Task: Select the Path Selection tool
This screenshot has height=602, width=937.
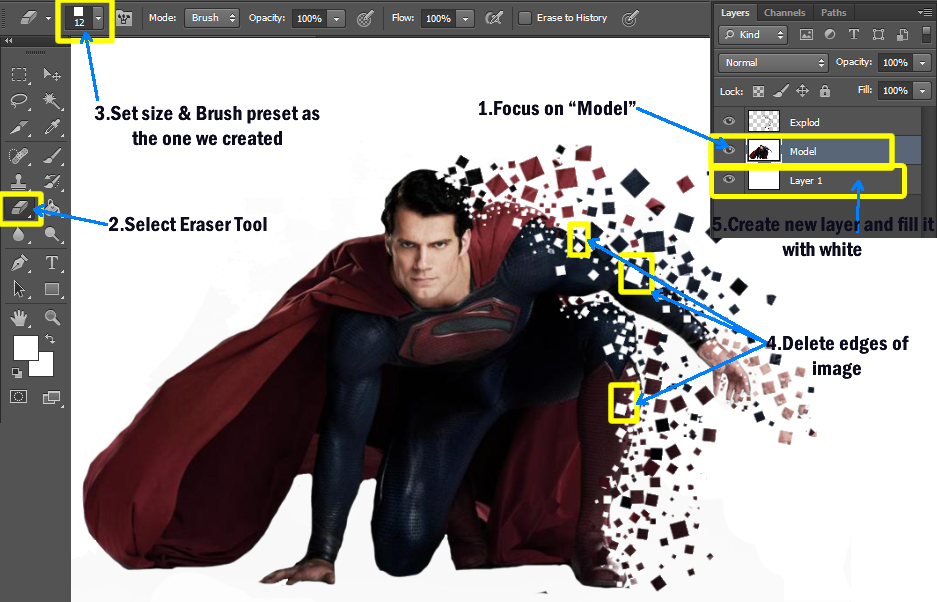Action: tap(19, 289)
